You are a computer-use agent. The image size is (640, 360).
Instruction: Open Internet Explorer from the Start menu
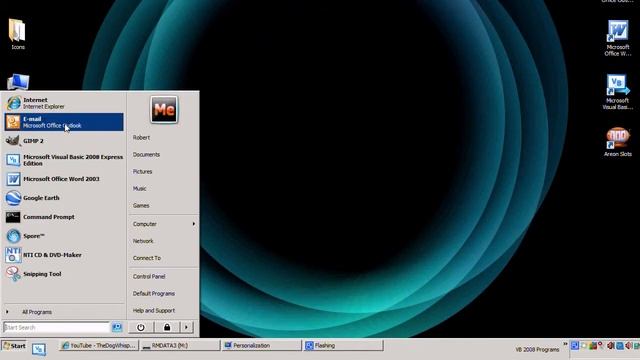click(x=64, y=103)
